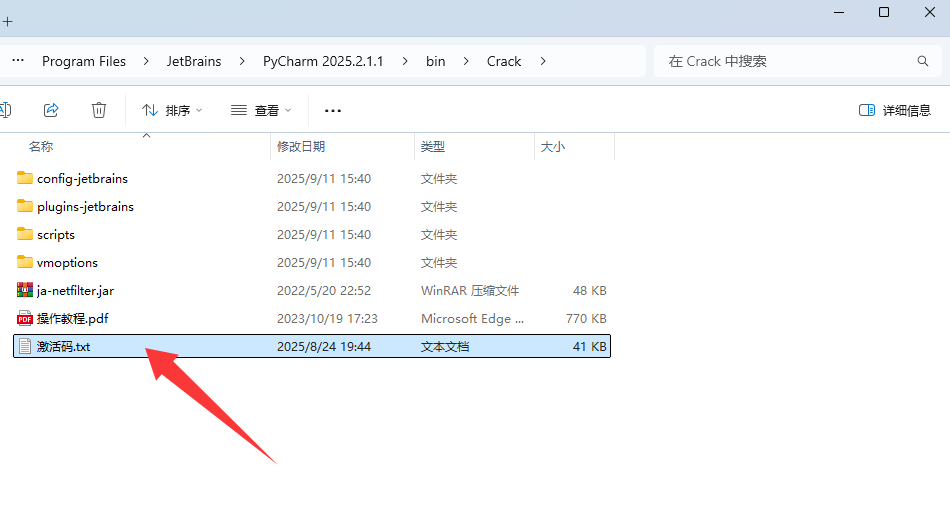This screenshot has width=950, height=511.
Task: Click 41 KB size cell
Action: (590, 346)
